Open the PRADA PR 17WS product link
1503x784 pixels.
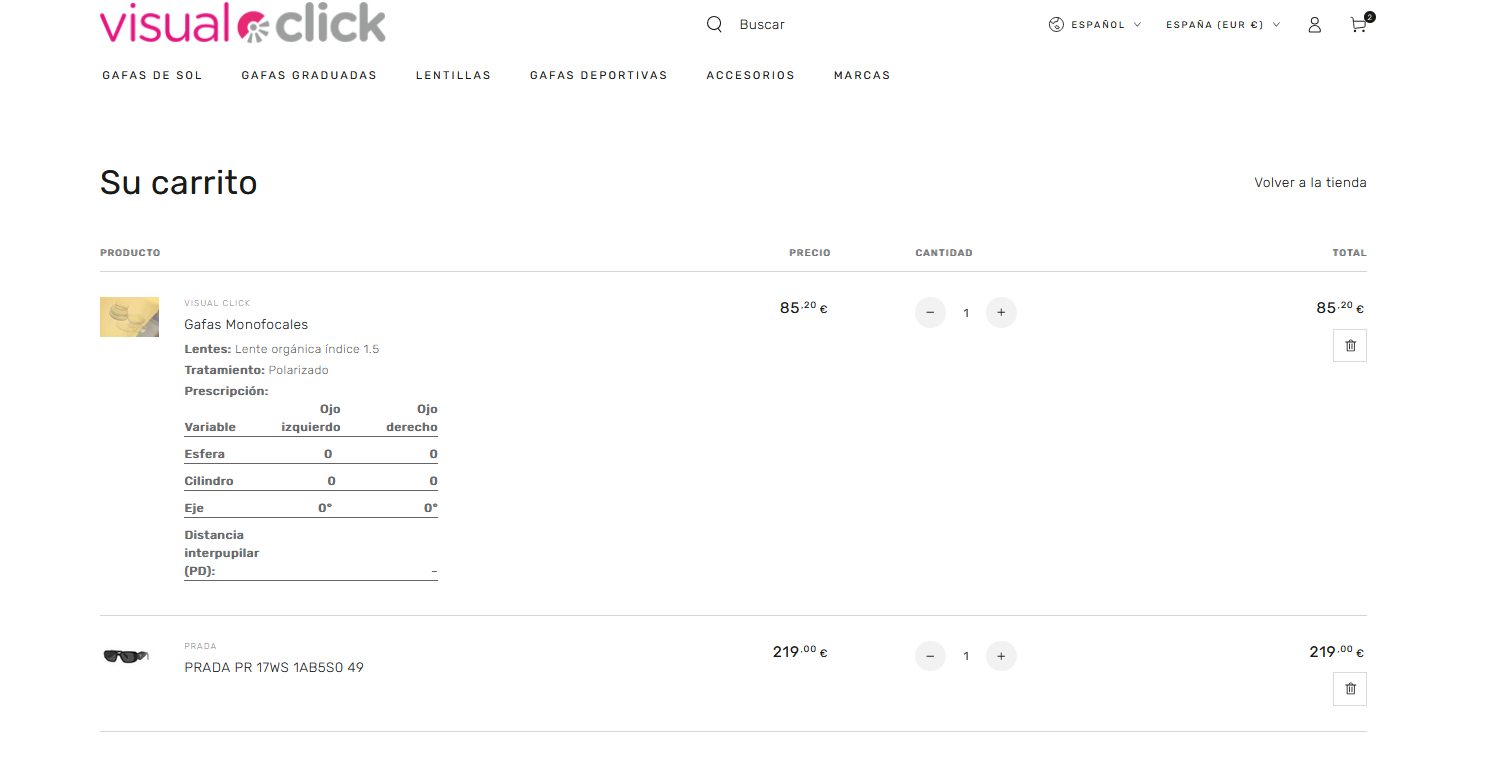(274, 667)
